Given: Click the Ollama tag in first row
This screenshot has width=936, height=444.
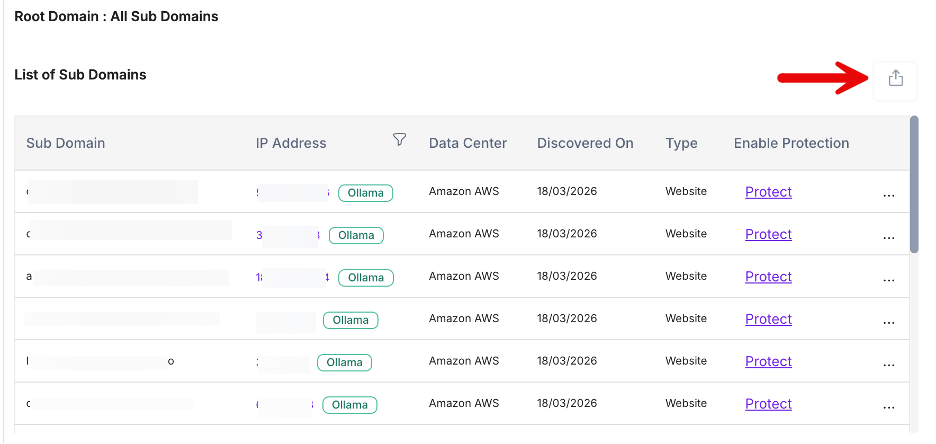Looking at the screenshot, I should (x=365, y=193).
